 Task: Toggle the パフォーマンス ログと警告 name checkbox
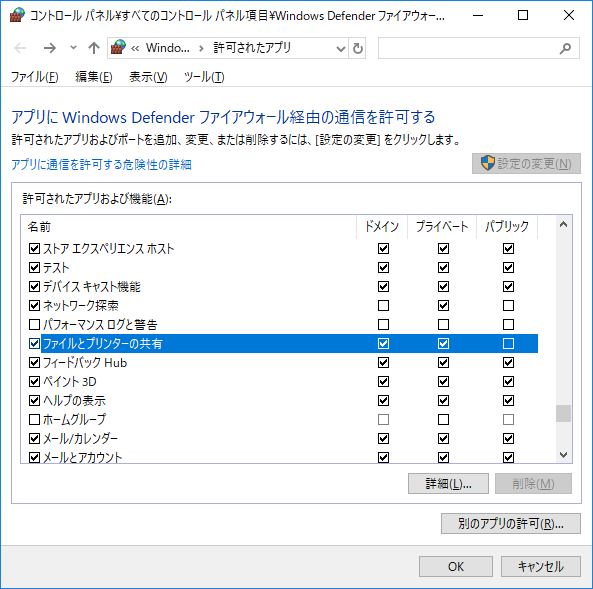[34, 324]
